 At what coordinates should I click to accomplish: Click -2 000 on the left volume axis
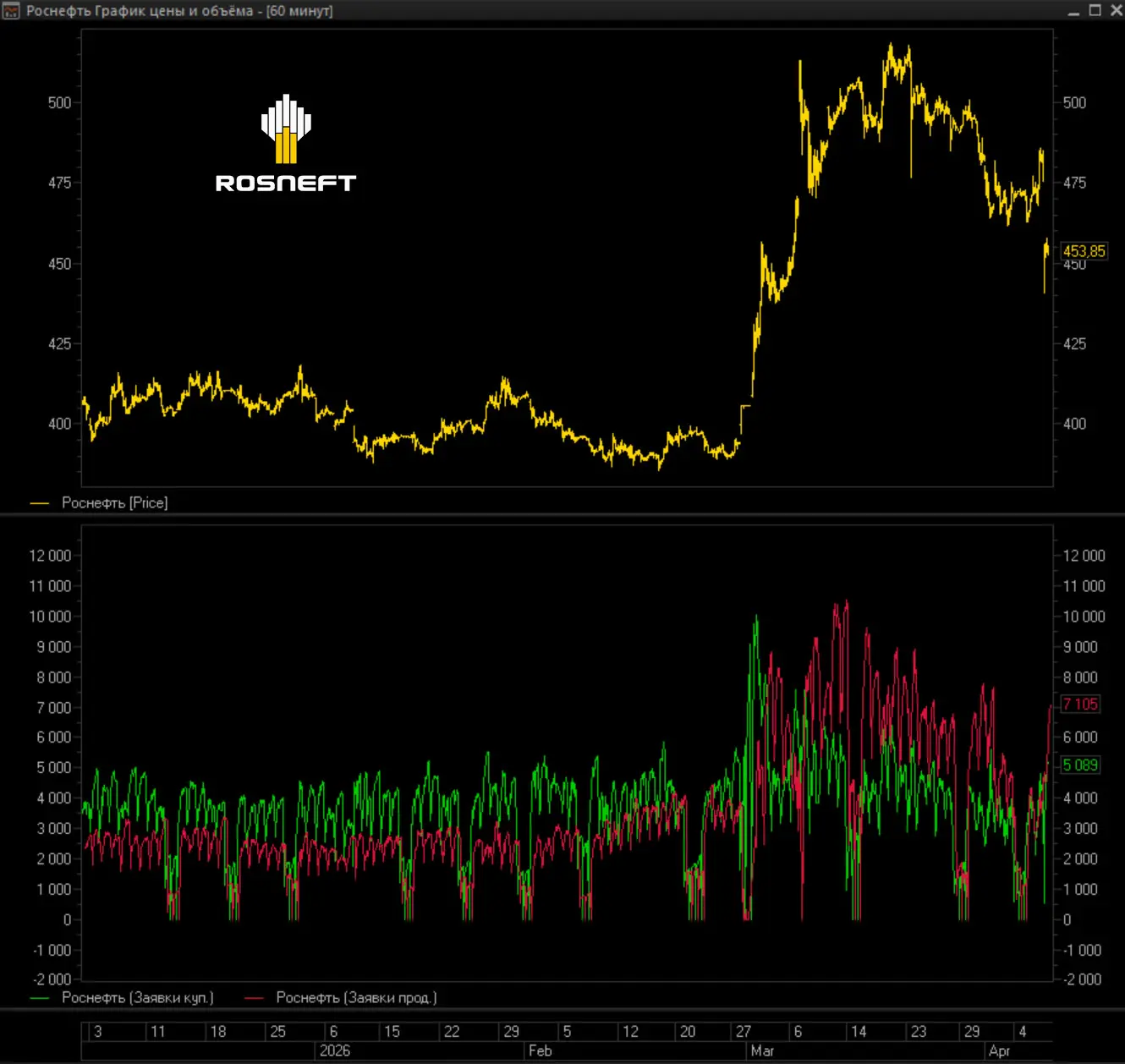tap(52, 979)
